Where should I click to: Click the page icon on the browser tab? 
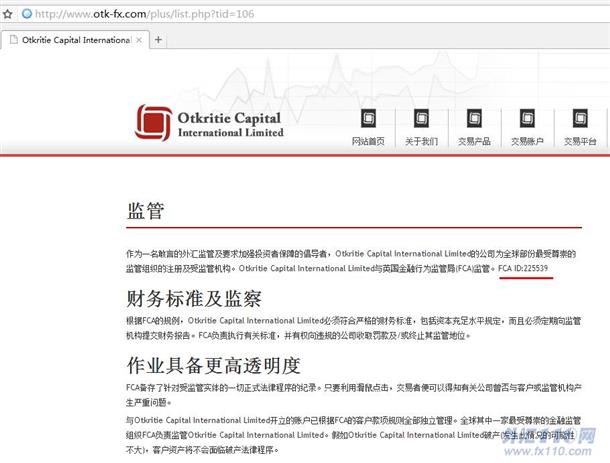(14, 40)
